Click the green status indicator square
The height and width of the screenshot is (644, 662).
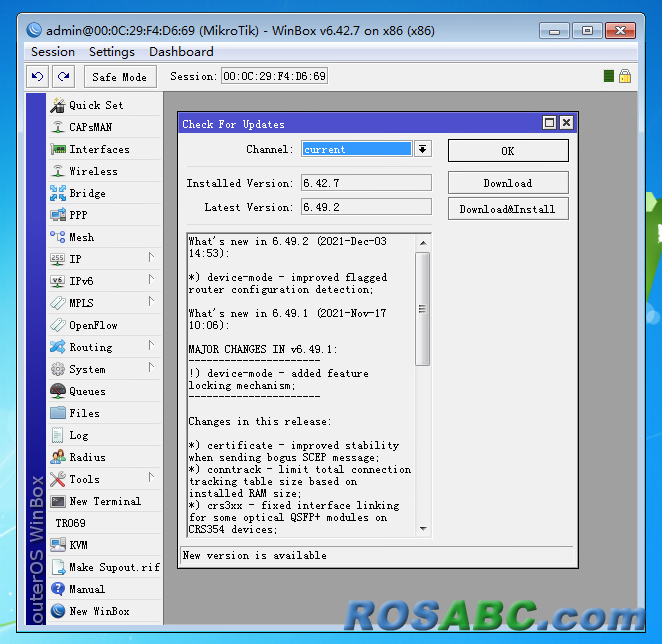609,76
